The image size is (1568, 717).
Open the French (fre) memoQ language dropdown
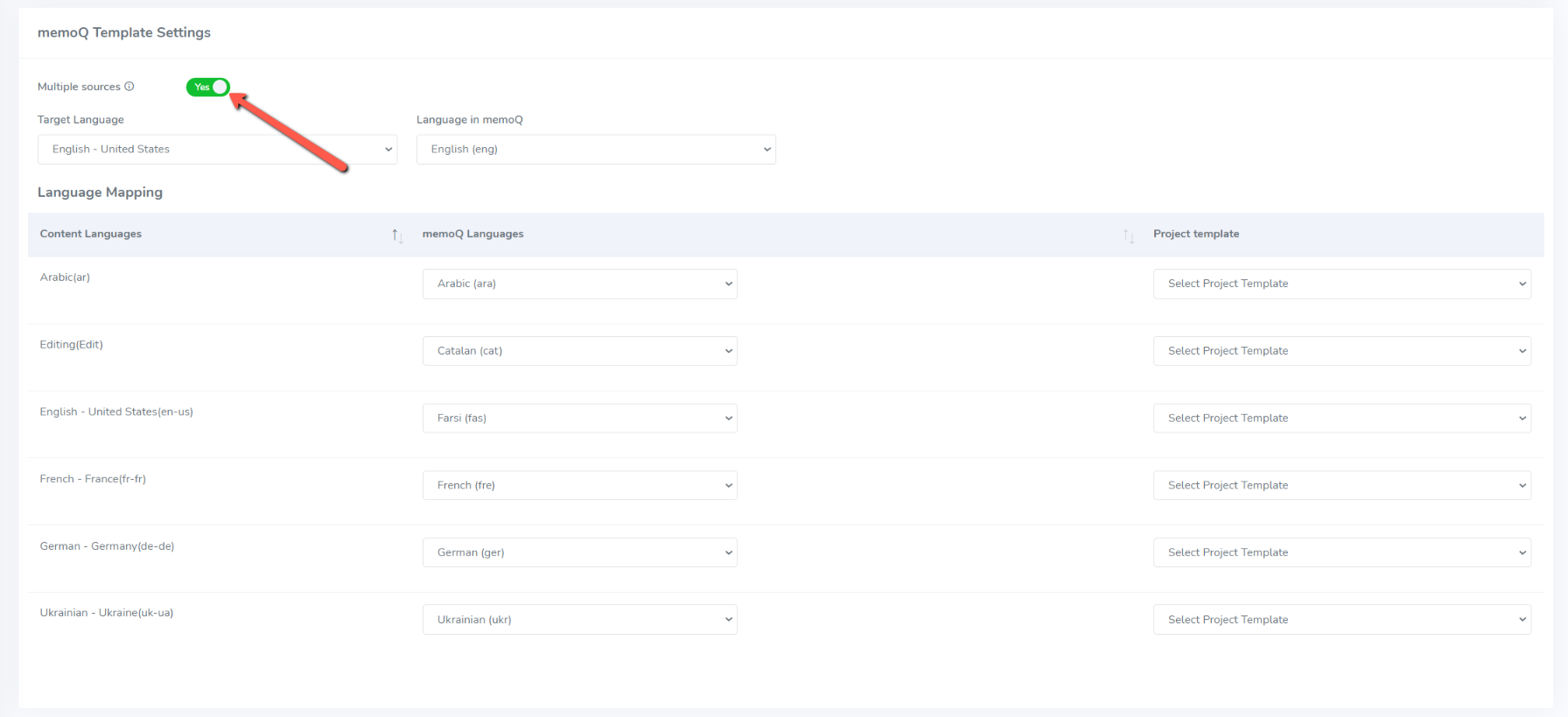(x=580, y=485)
